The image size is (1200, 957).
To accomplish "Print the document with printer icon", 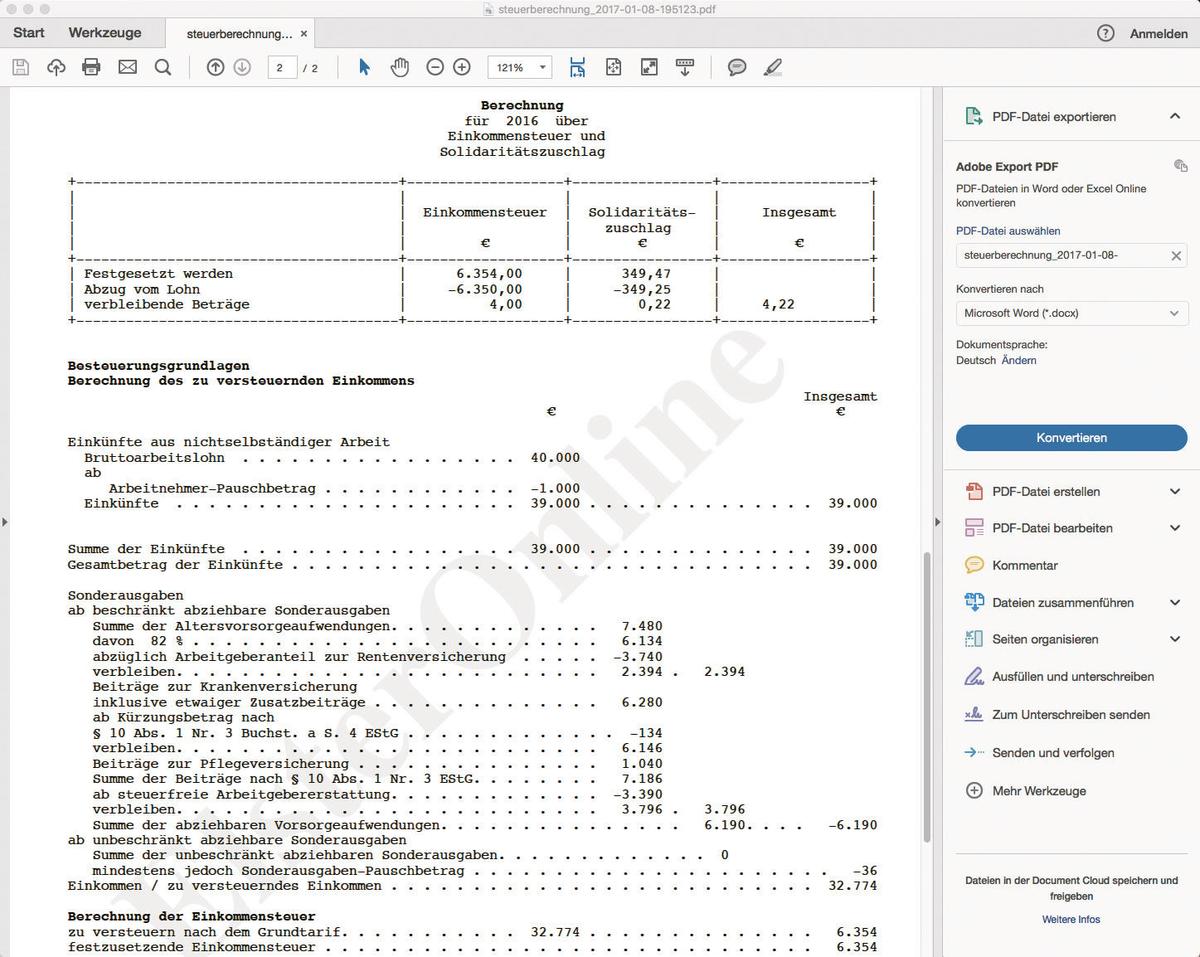I will tap(91, 67).
